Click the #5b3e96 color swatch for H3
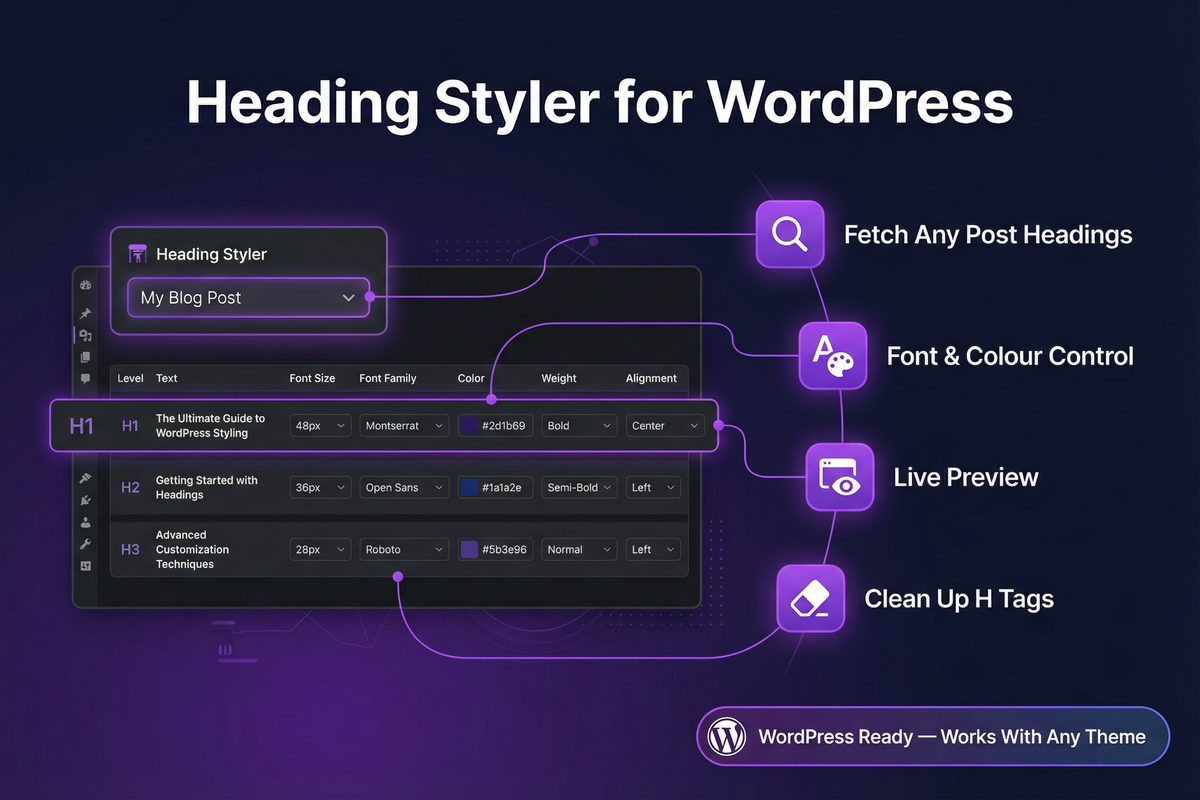 [469, 550]
